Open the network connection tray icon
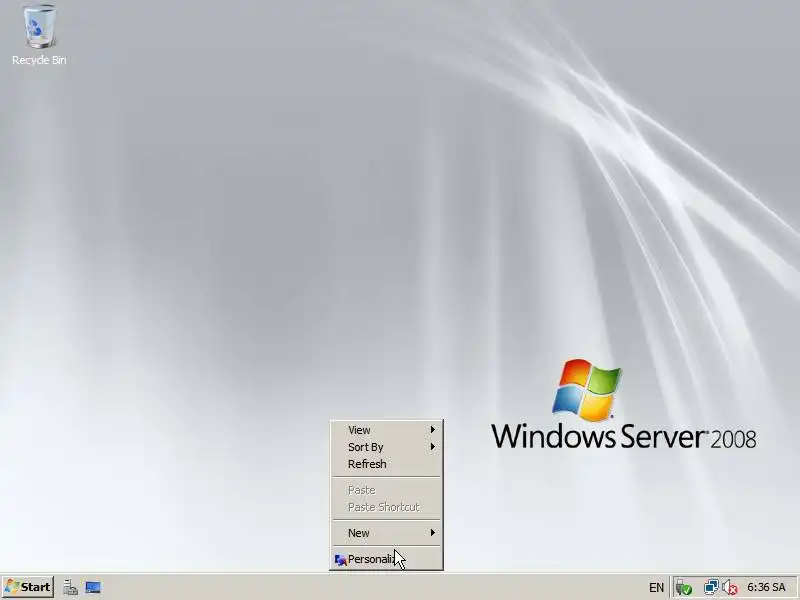The height and width of the screenshot is (600, 800). click(711, 588)
